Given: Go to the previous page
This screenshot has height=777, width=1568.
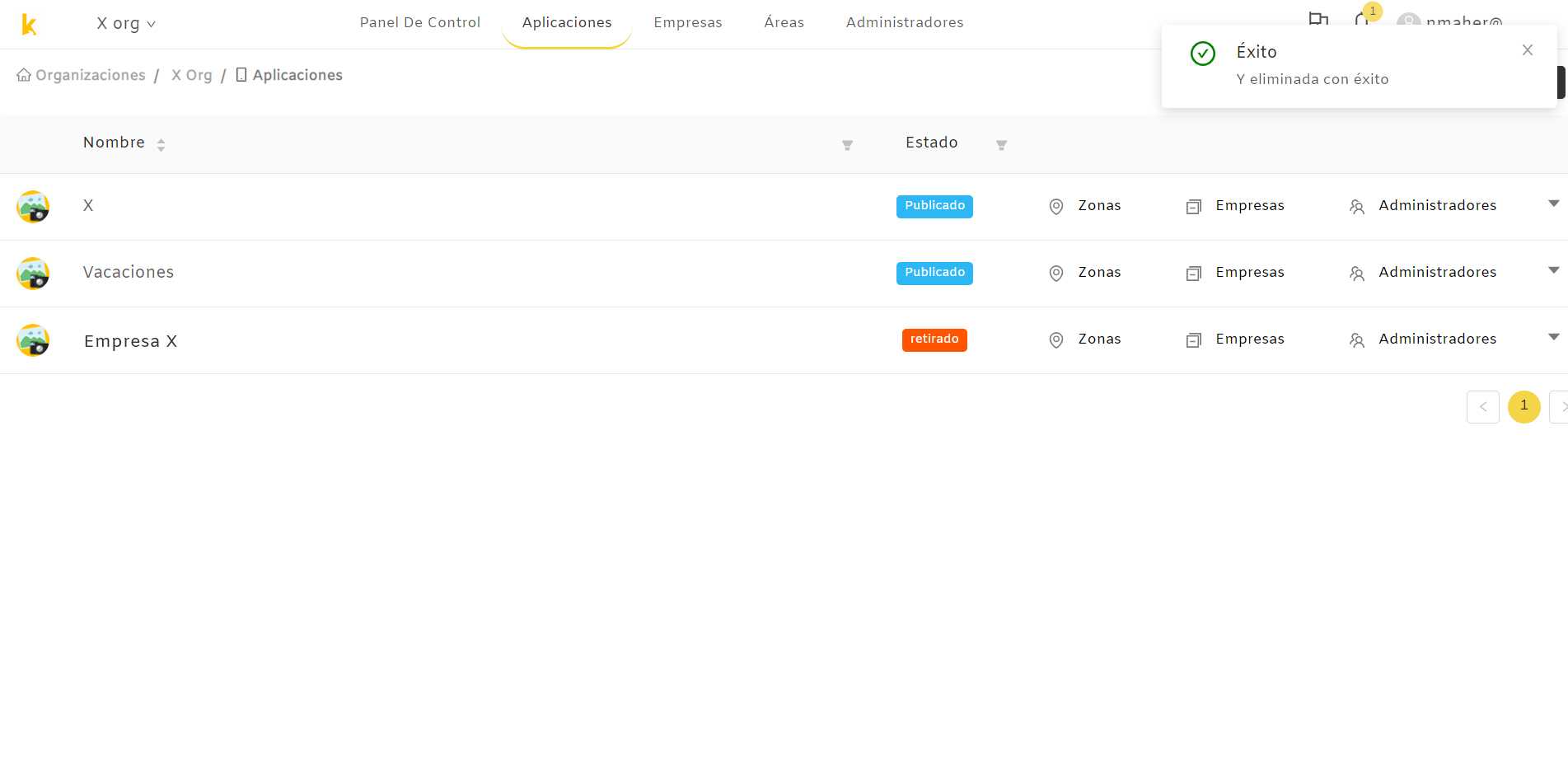Looking at the screenshot, I should click(x=1483, y=407).
